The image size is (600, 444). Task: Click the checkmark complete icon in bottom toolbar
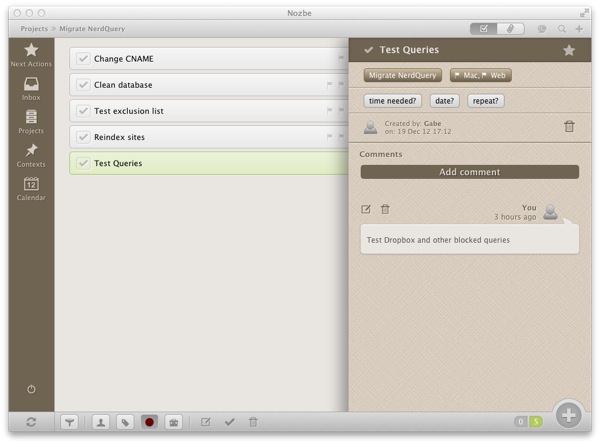click(230, 422)
